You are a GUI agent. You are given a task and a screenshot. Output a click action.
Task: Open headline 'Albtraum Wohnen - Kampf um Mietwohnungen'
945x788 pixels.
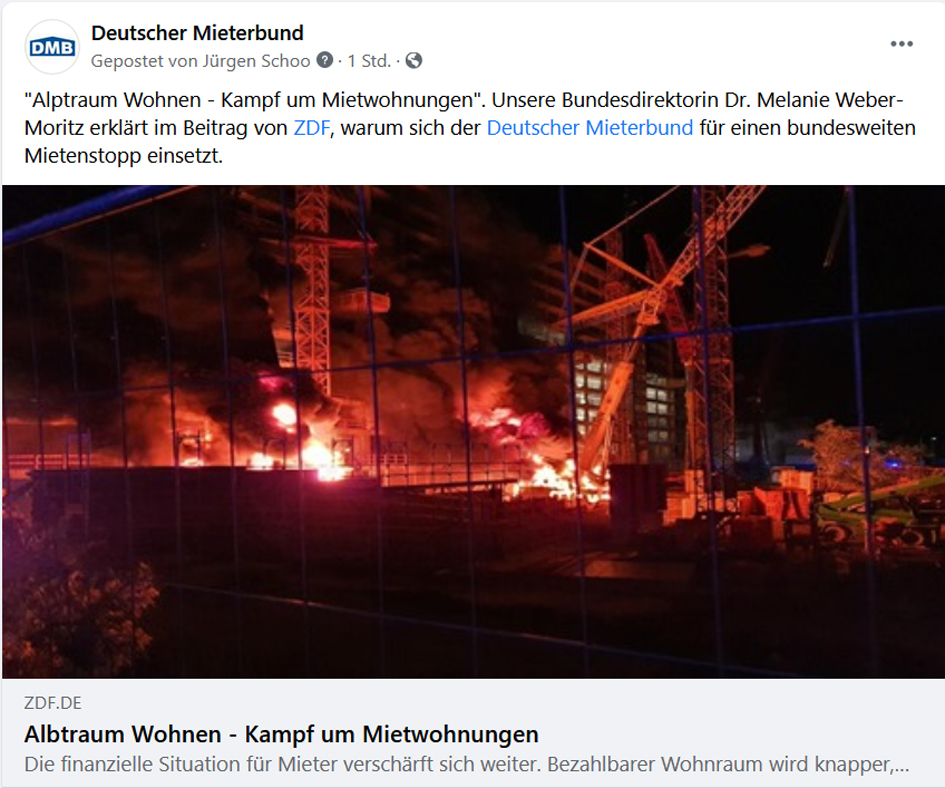click(x=281, y=734)
